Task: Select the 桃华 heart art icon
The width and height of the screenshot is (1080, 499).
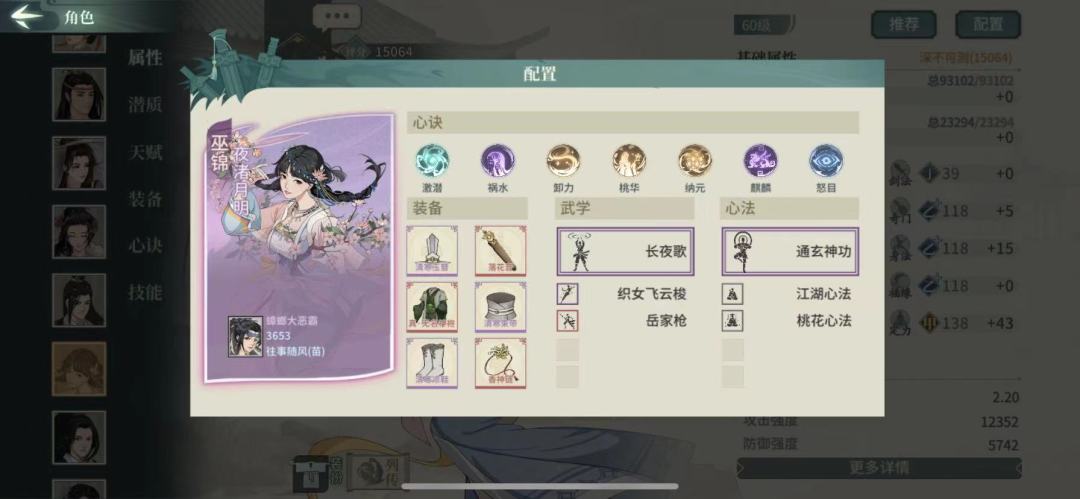Action: (x=629, y=161)
